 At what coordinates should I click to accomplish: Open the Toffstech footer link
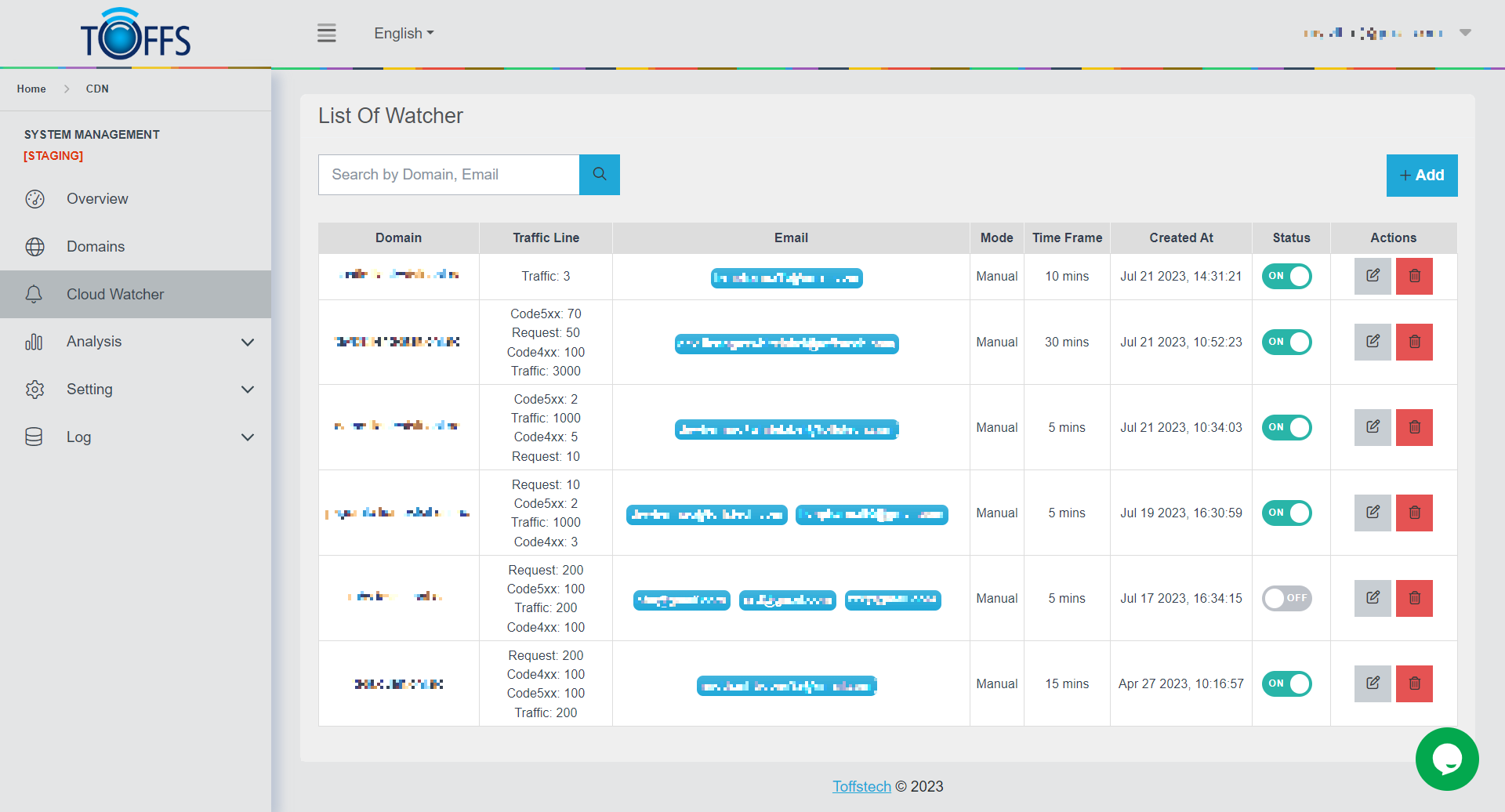click(861, 786)
